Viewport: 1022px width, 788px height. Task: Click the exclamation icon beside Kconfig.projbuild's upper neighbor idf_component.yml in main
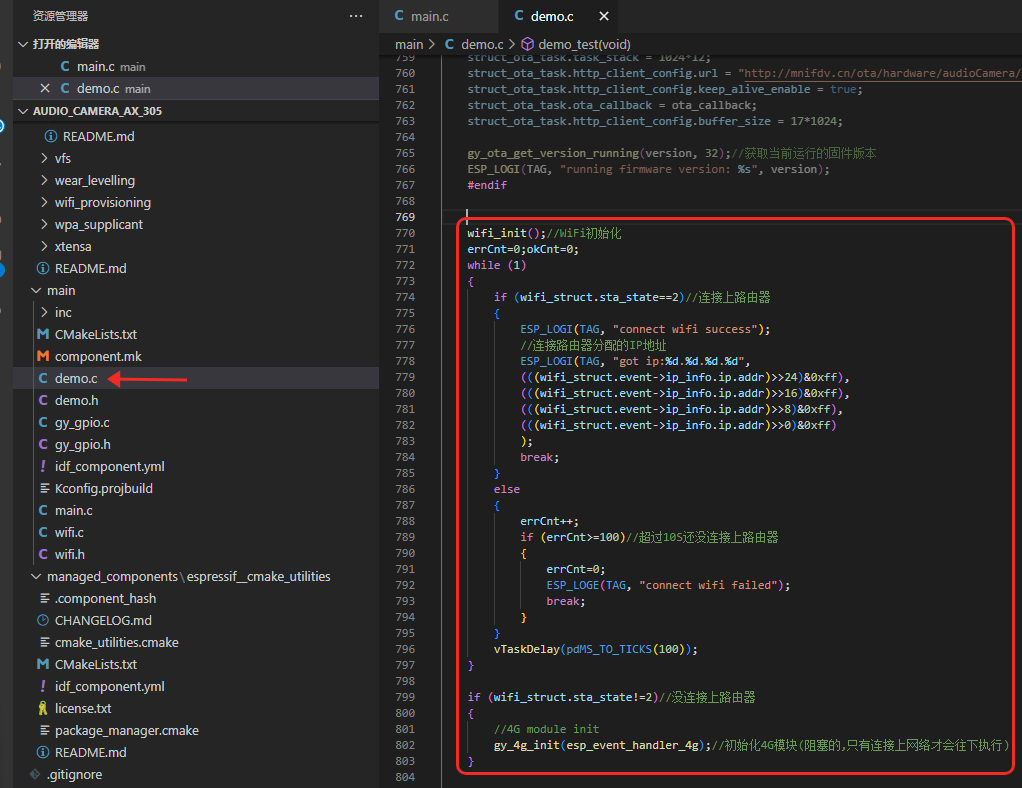pos(43,466)
